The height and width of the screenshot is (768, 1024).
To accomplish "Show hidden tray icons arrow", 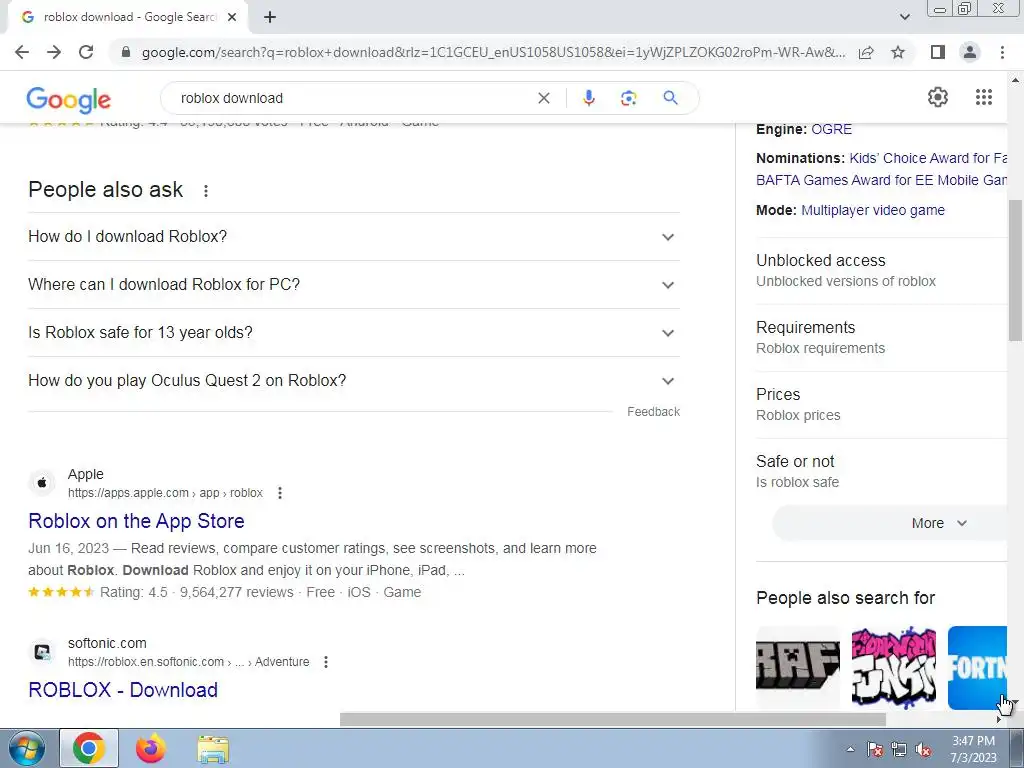I will [x=850, y=750].
